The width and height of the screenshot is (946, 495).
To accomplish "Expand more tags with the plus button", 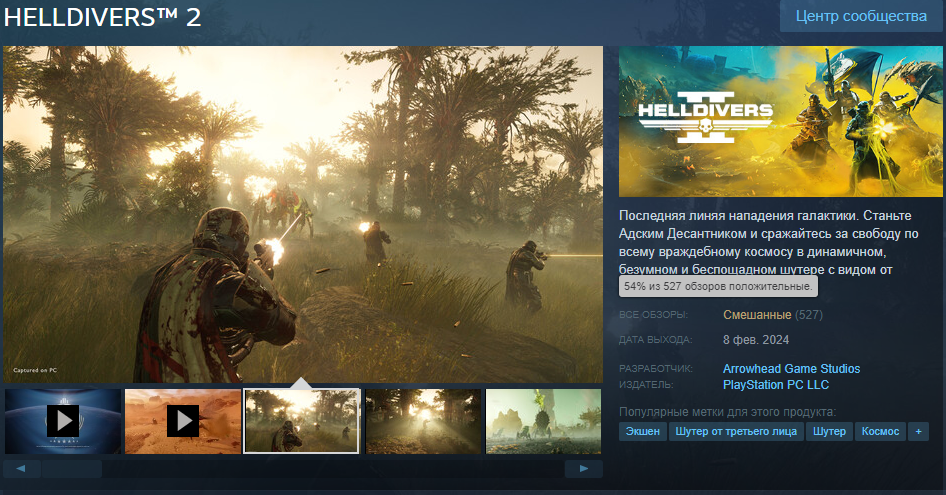I will 918,432.
